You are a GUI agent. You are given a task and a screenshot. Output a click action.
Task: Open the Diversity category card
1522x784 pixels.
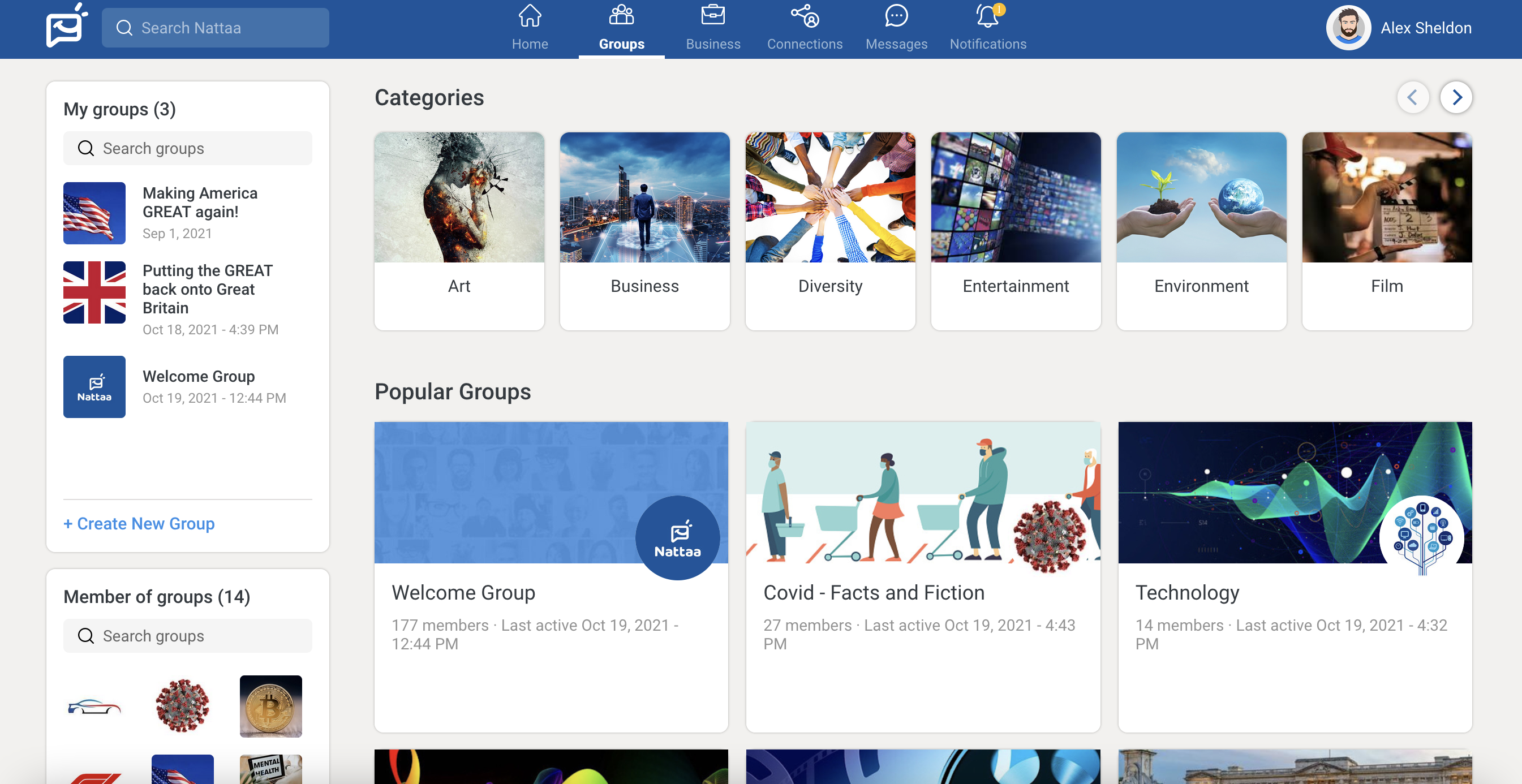click(830, 231)
